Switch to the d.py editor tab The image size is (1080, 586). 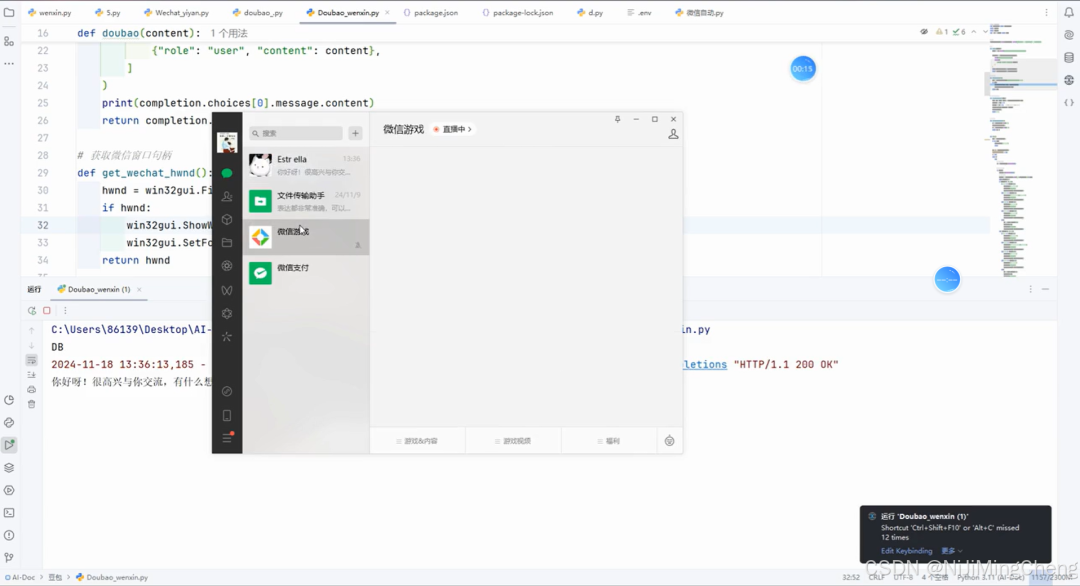point(590,12)
